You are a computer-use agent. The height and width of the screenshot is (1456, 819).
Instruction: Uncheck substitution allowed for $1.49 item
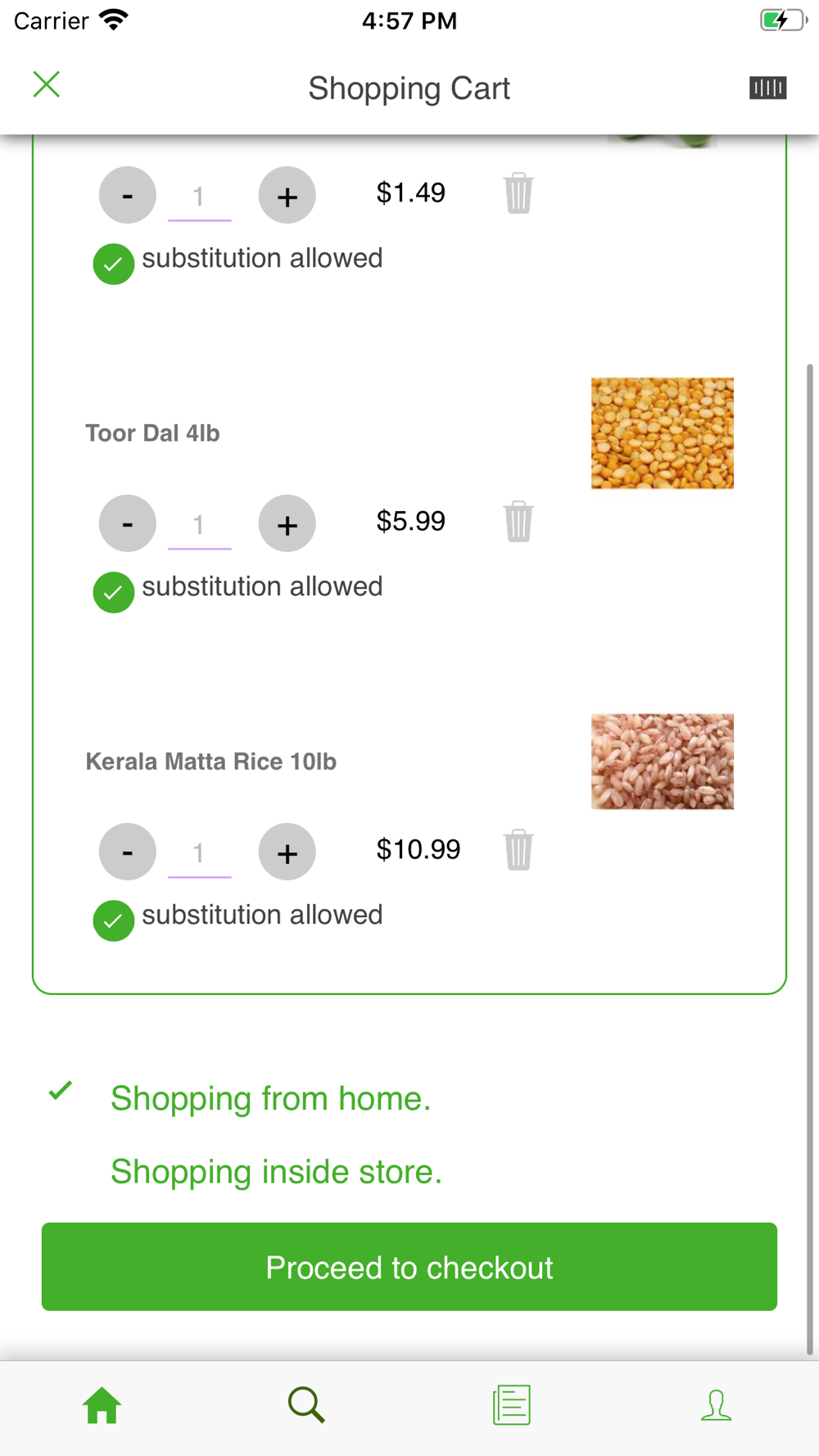114,264
